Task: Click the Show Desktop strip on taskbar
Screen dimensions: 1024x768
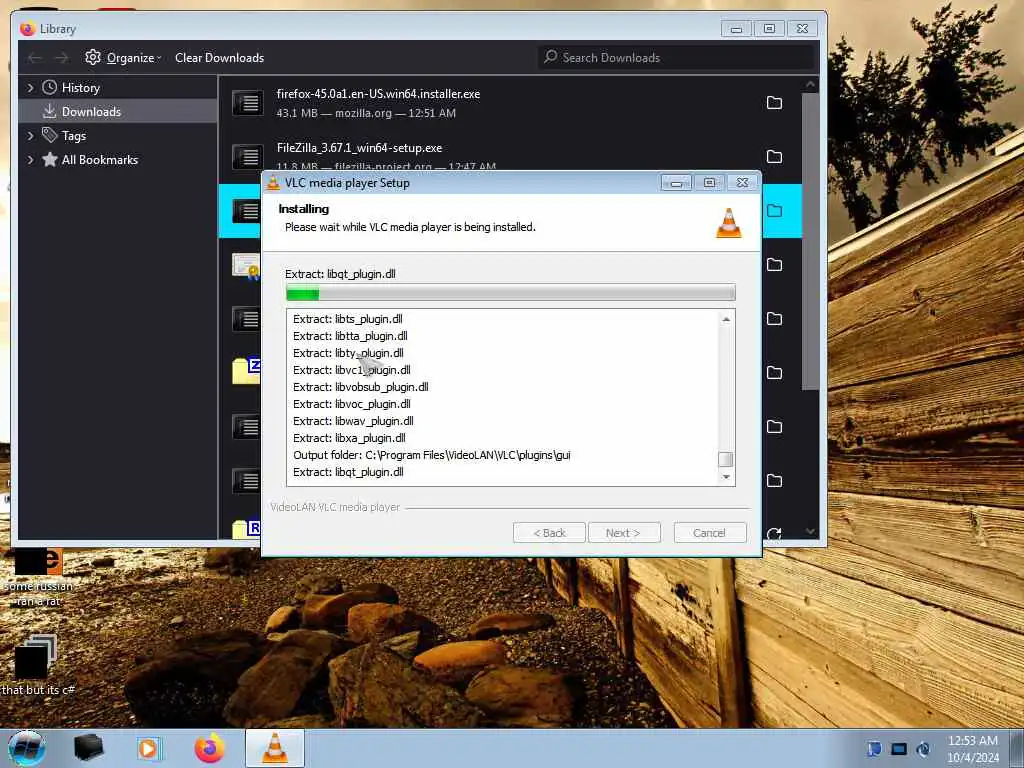Action: pos(1017,748)
